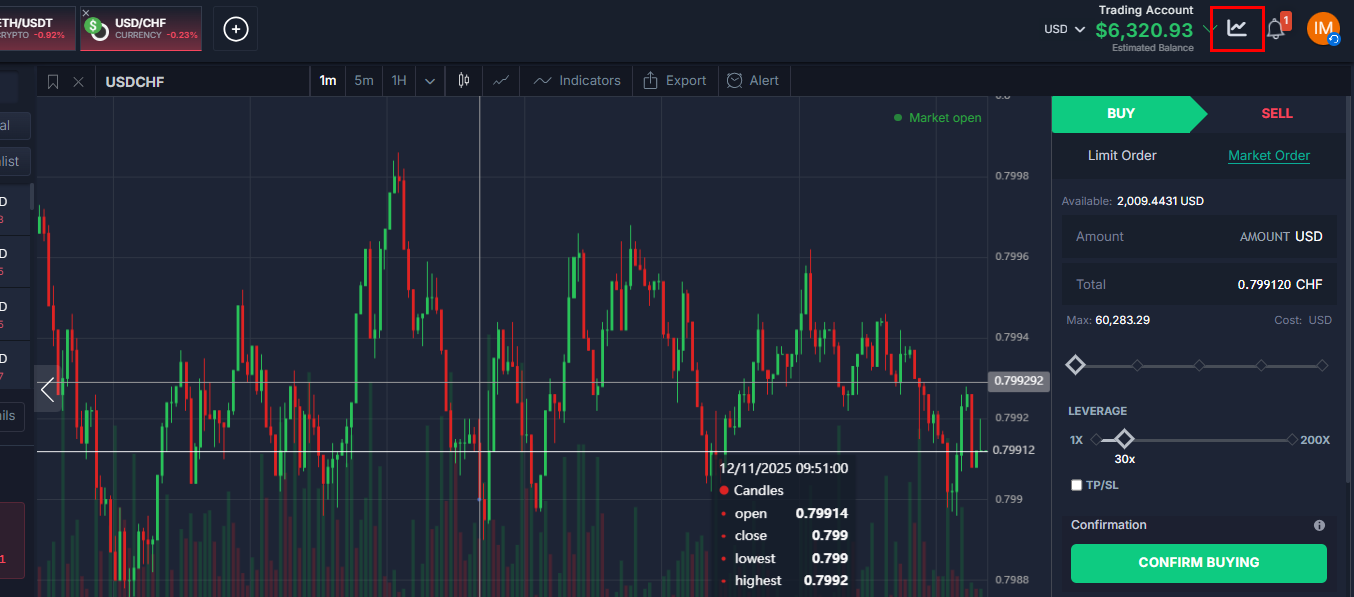Switch to line chart type

pos(502,80)
